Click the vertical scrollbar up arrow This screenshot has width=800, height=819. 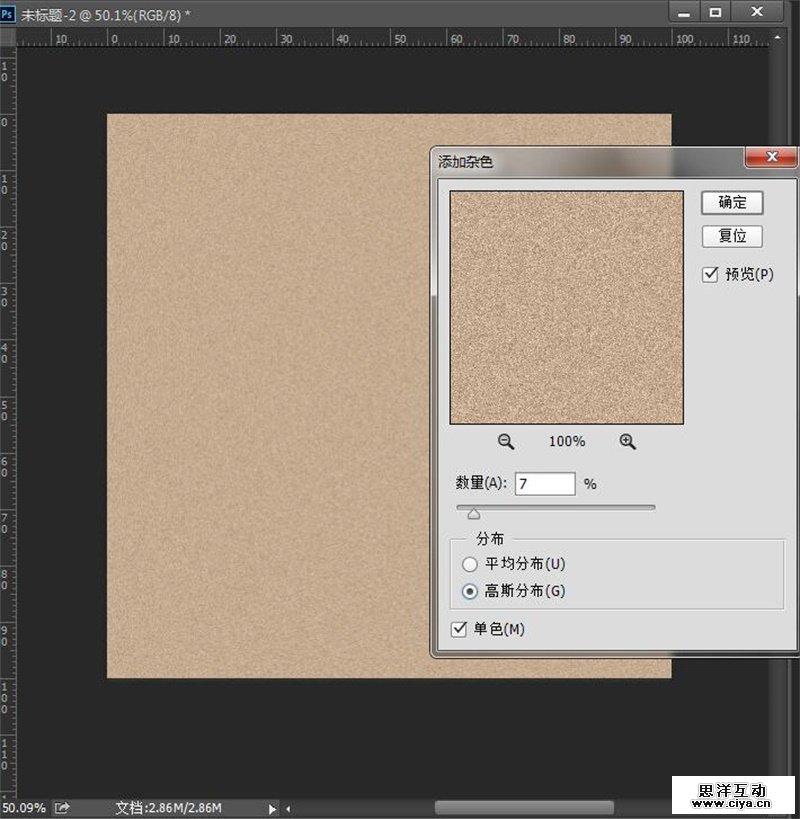[780, 37]
